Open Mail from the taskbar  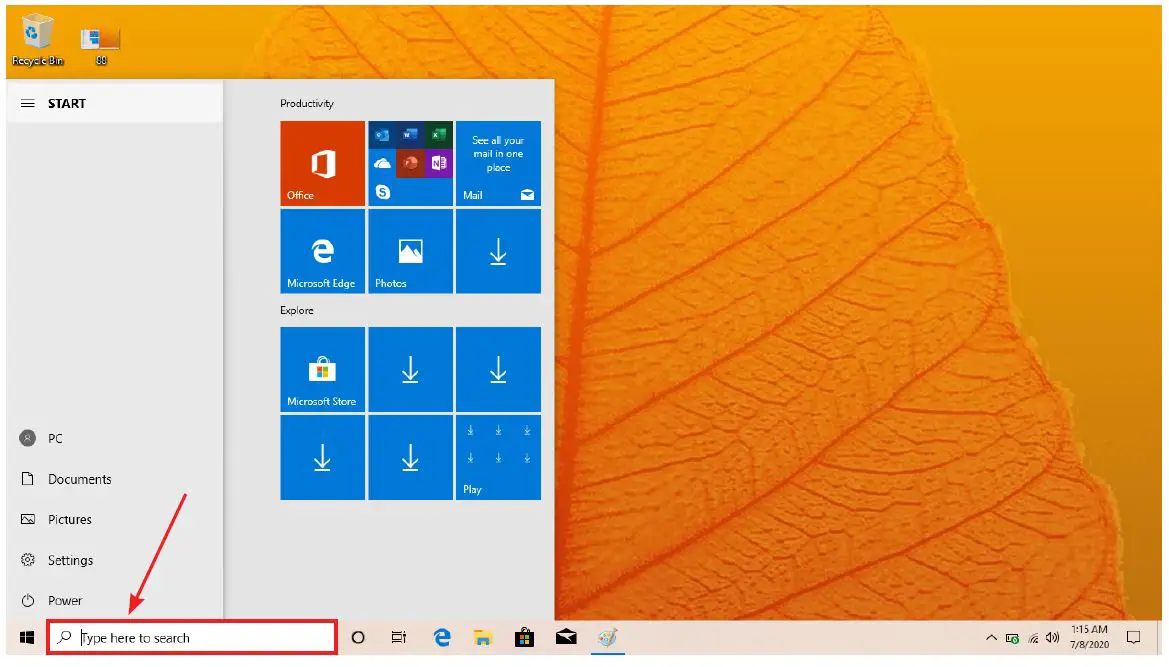tap(566, 638)
